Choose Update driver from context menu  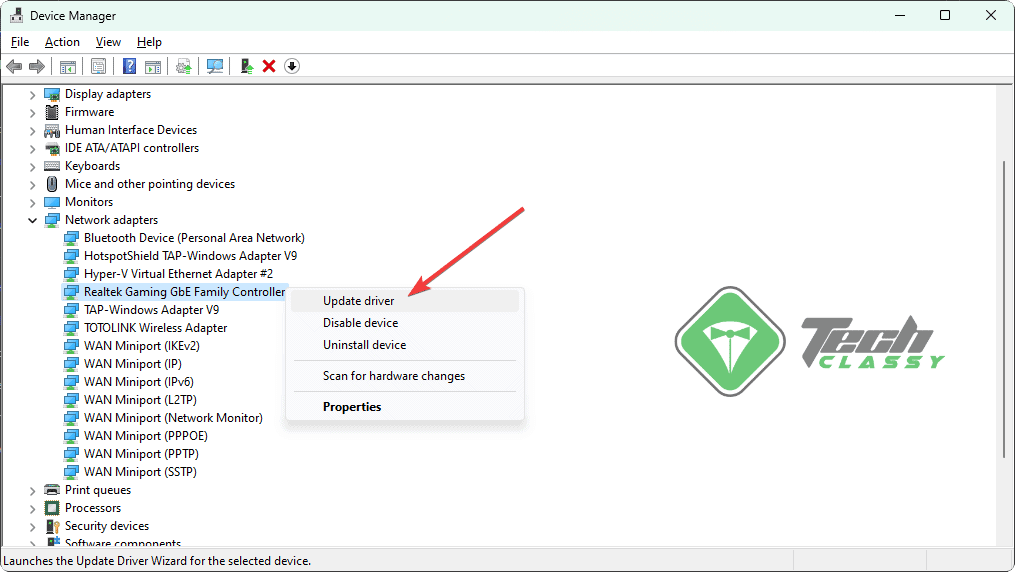click(x=405, y=301)
